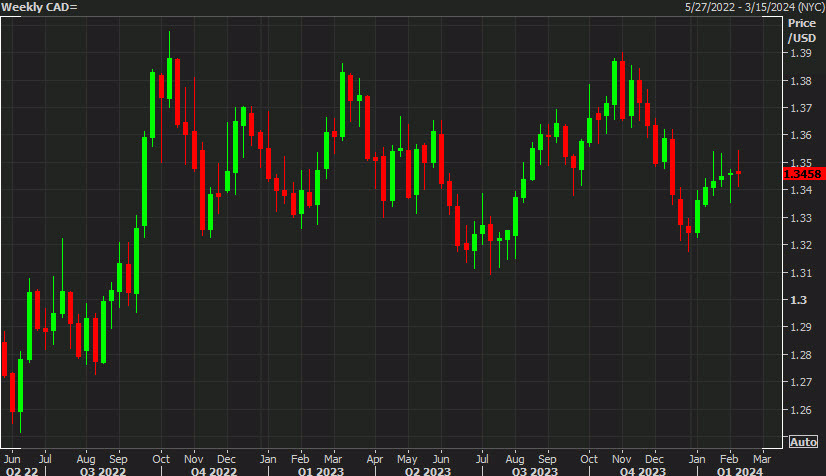The width and height of the screenshot is (826, 476).
Task: Click the 1.38 price axis label
Action: pyautogui.click(x=801, y=81)
